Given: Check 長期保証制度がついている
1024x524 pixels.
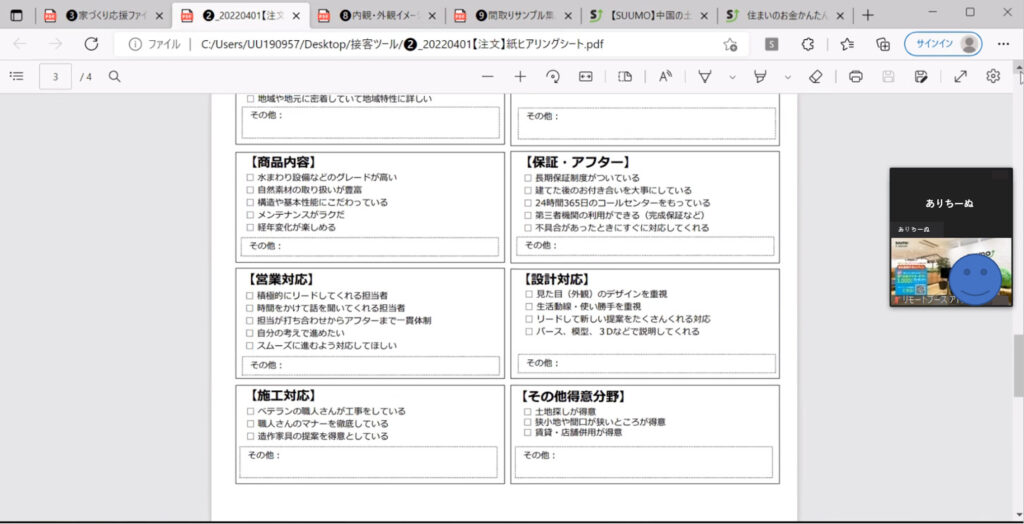Looking at the screenshot, I should coord(528,177).
